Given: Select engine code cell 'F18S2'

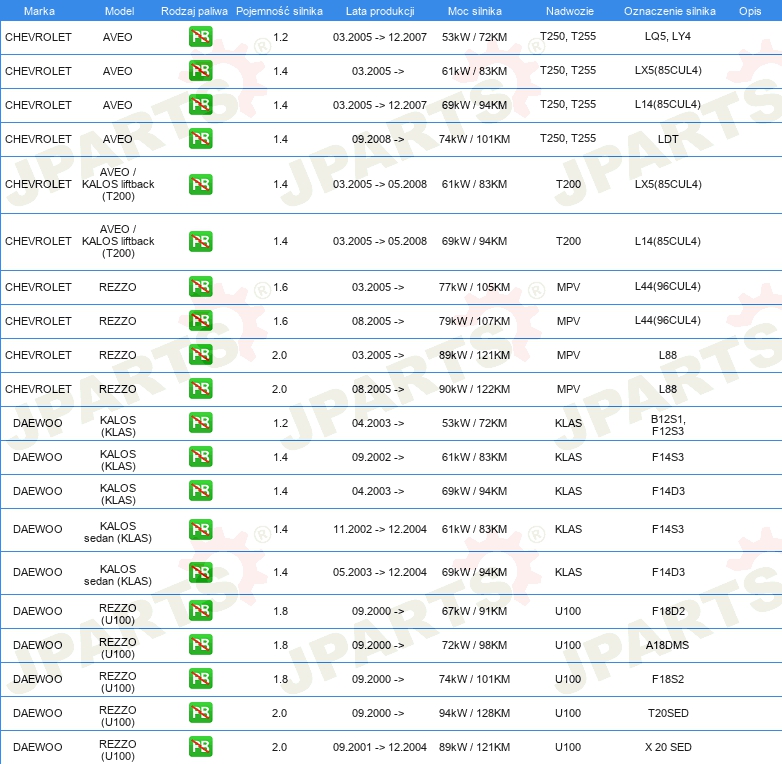Looking at the screenshot, I should pos(668,679).
